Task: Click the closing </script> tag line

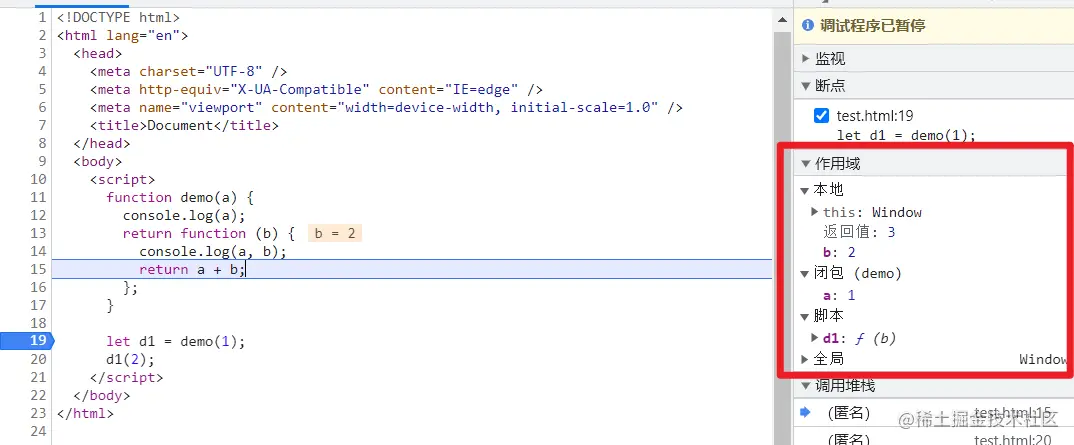Action: [x=127, y=377]
